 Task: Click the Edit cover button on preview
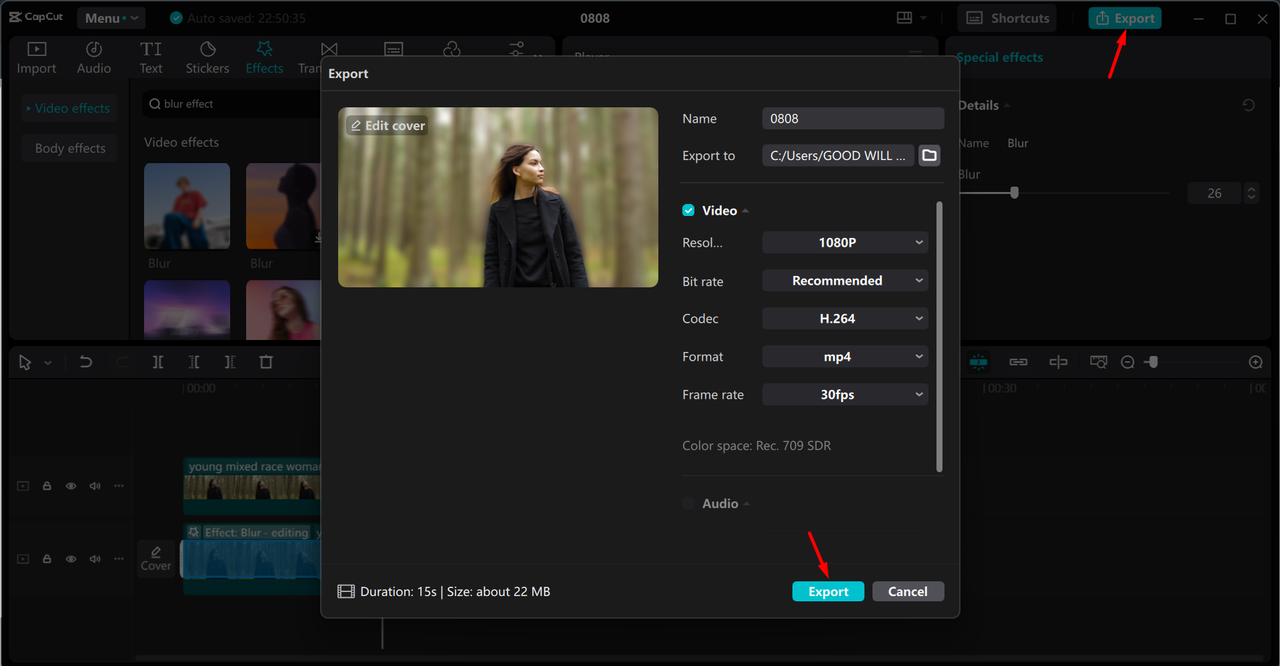point(387,125)
